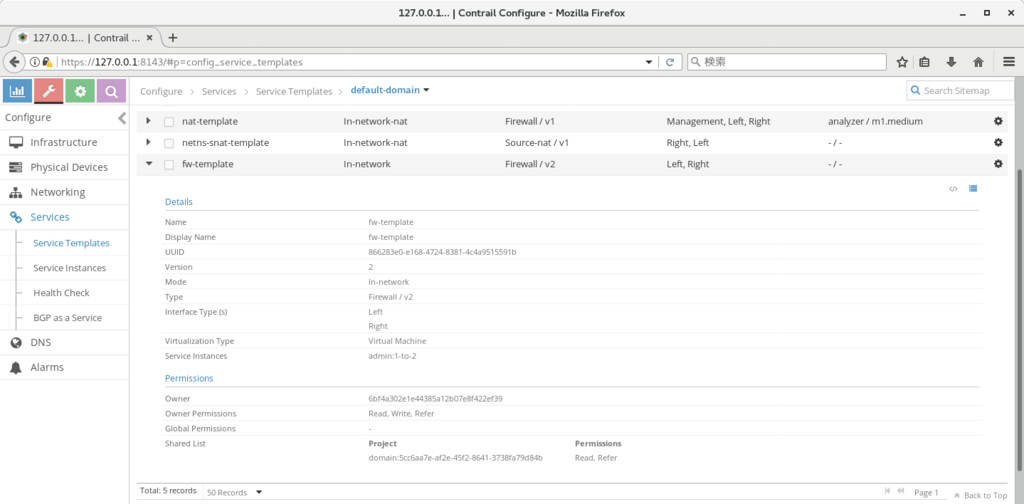Select Service Templates submenu item

click(x=71, y=243)
